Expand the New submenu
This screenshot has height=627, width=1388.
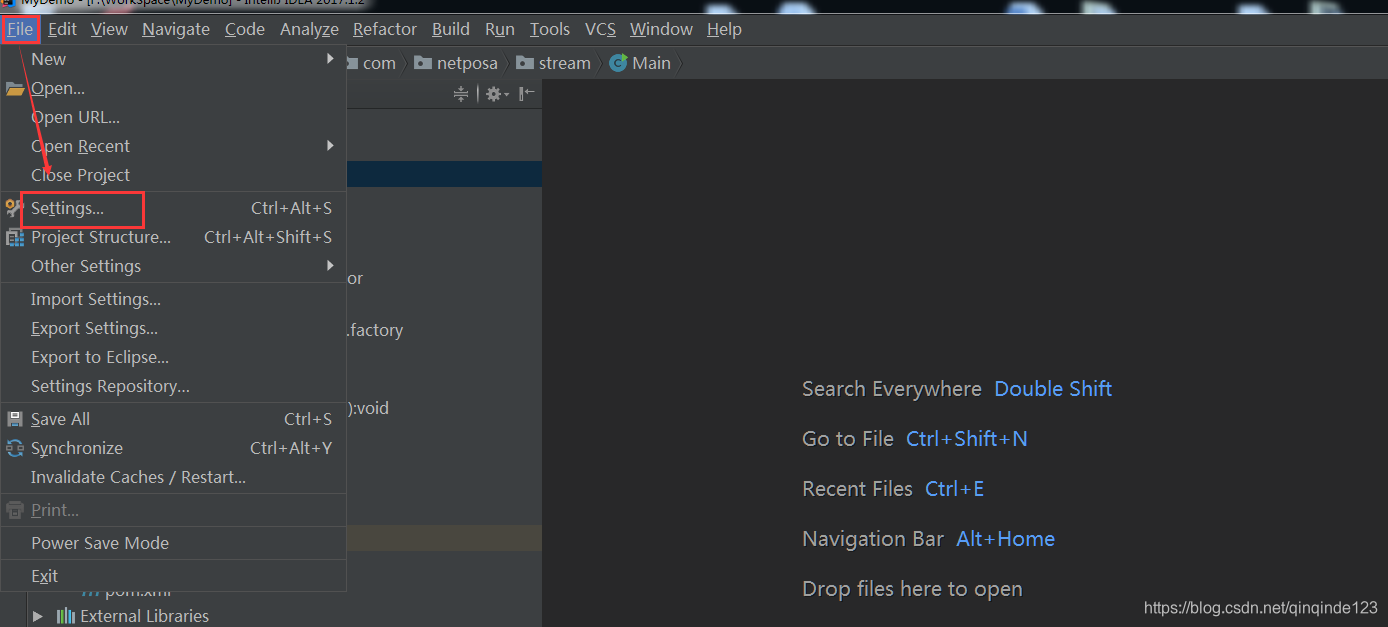point(173,59)
